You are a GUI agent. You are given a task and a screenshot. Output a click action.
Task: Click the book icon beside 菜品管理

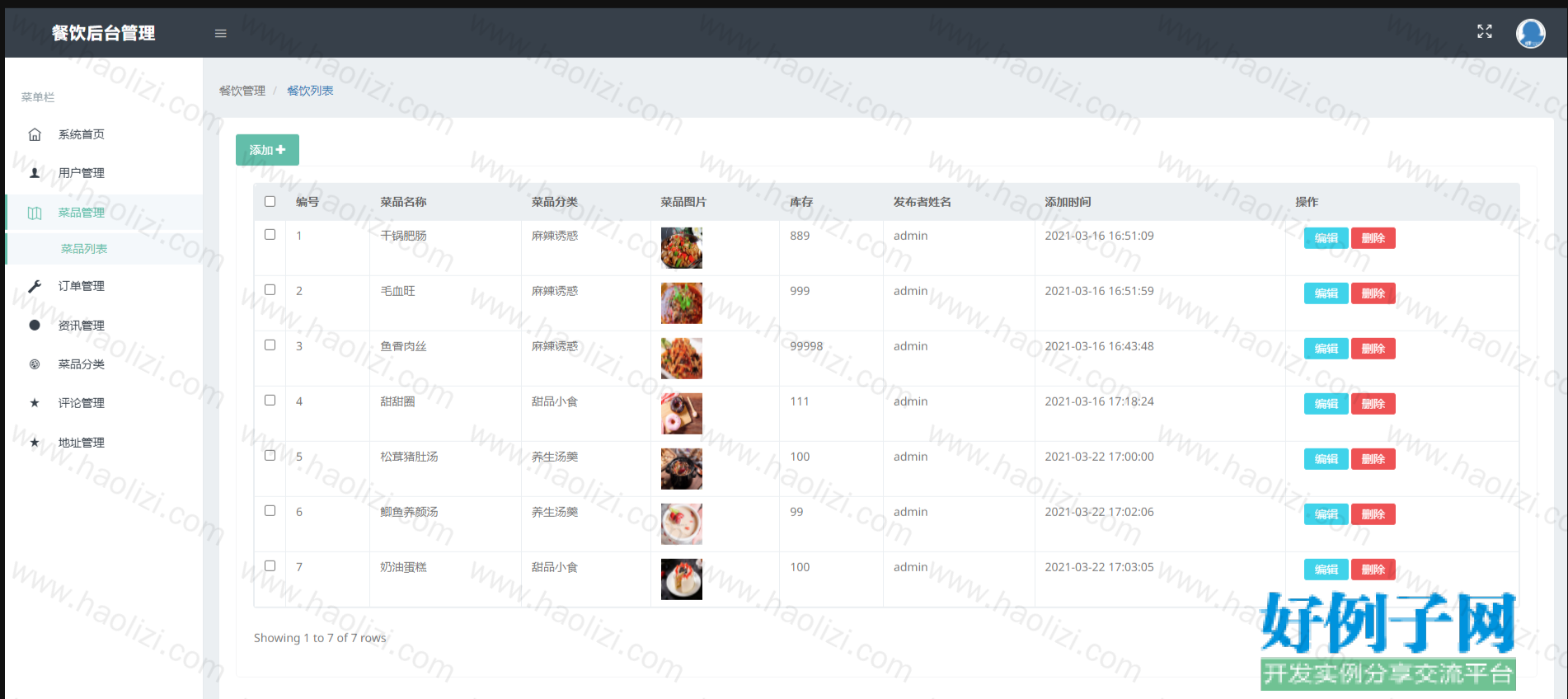[35, 213]
